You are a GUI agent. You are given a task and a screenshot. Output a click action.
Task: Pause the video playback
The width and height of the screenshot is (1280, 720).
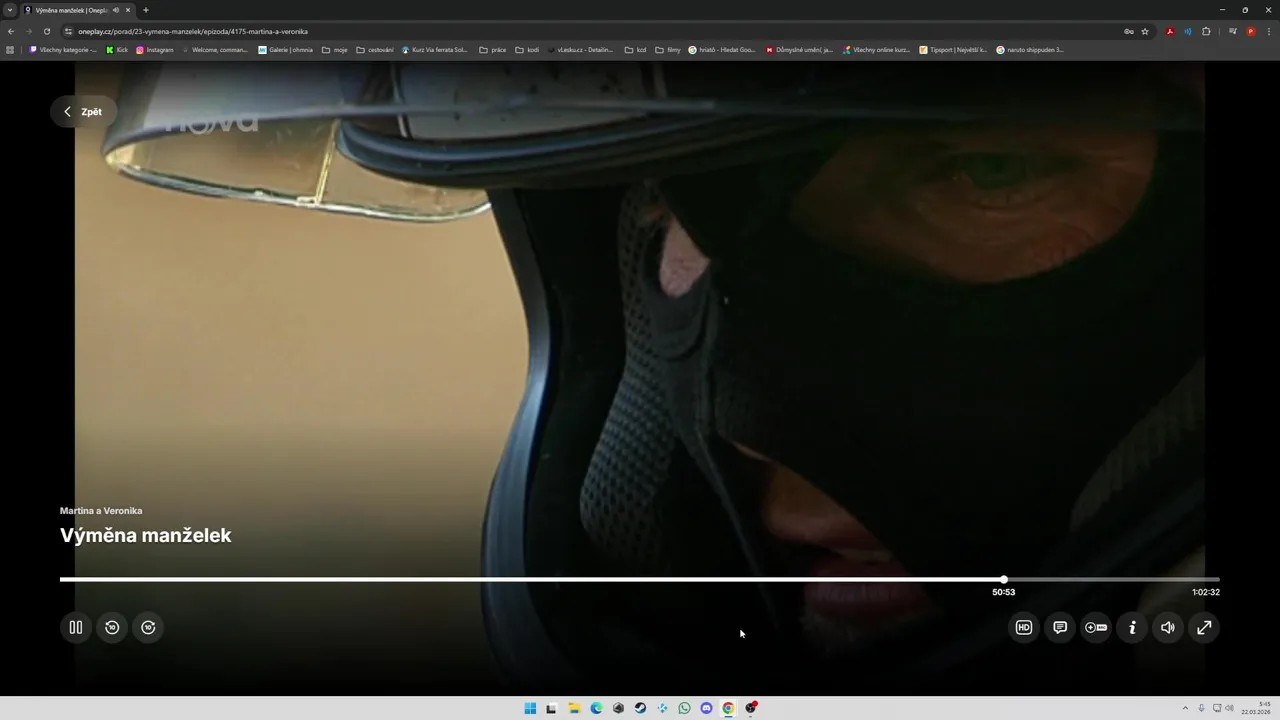[x=76, y=628]
